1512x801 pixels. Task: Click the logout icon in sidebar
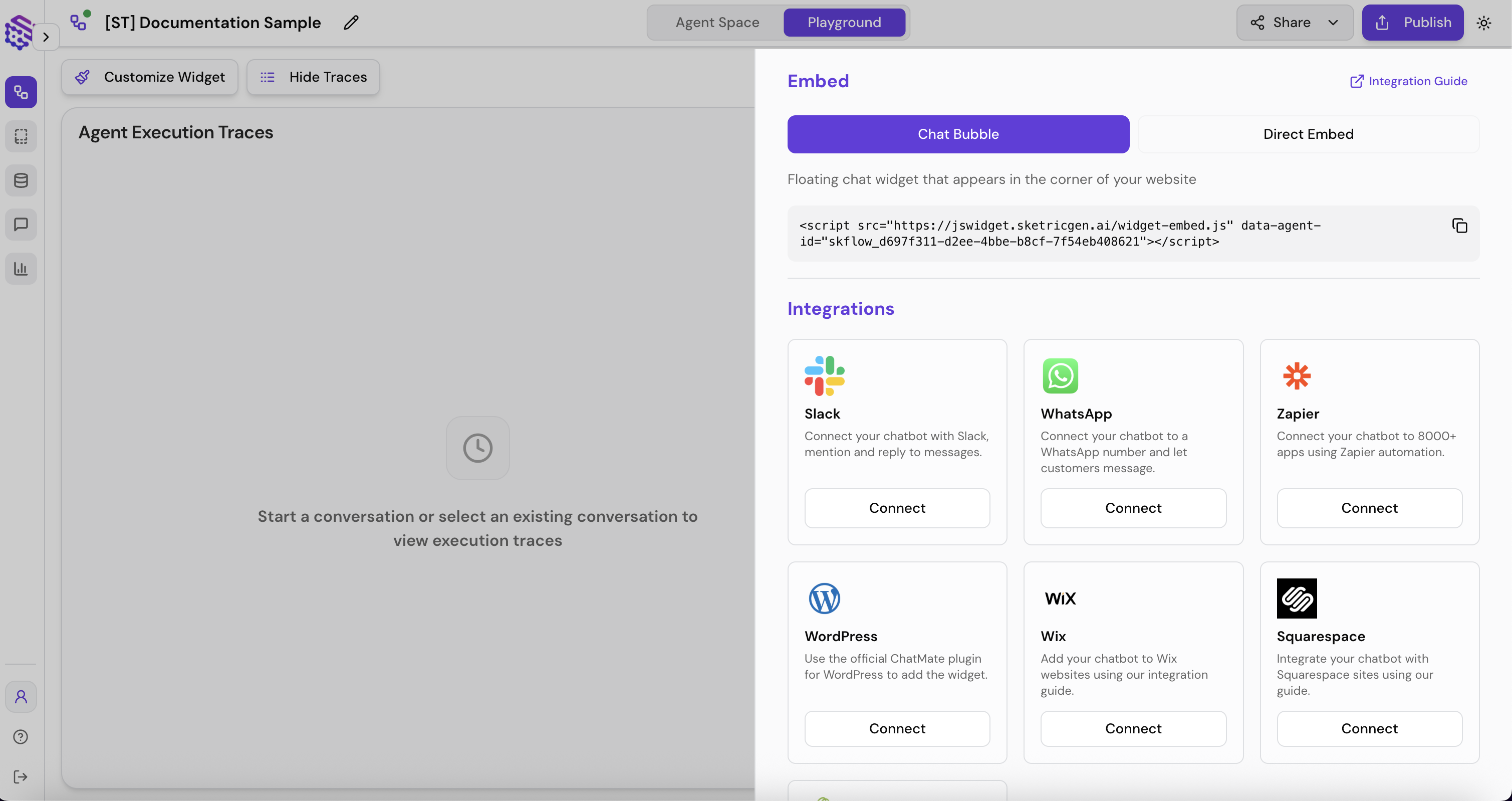pos(21,776)
